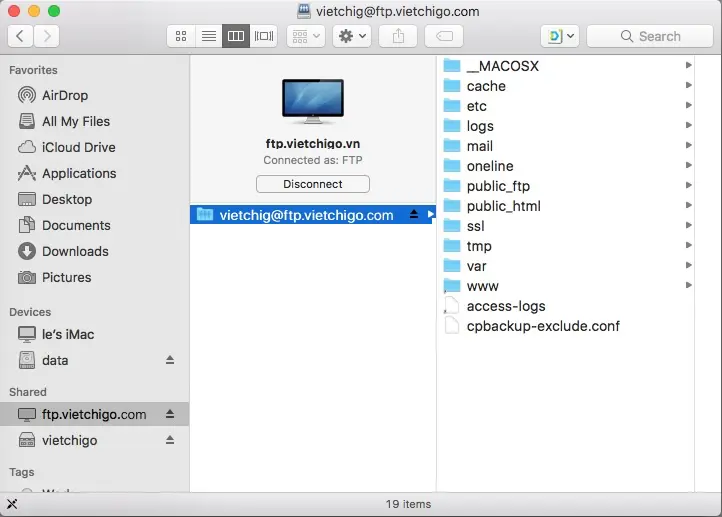Select the access-logs file
This screenshot has width=722, height=517.
(x=565, y=306)
